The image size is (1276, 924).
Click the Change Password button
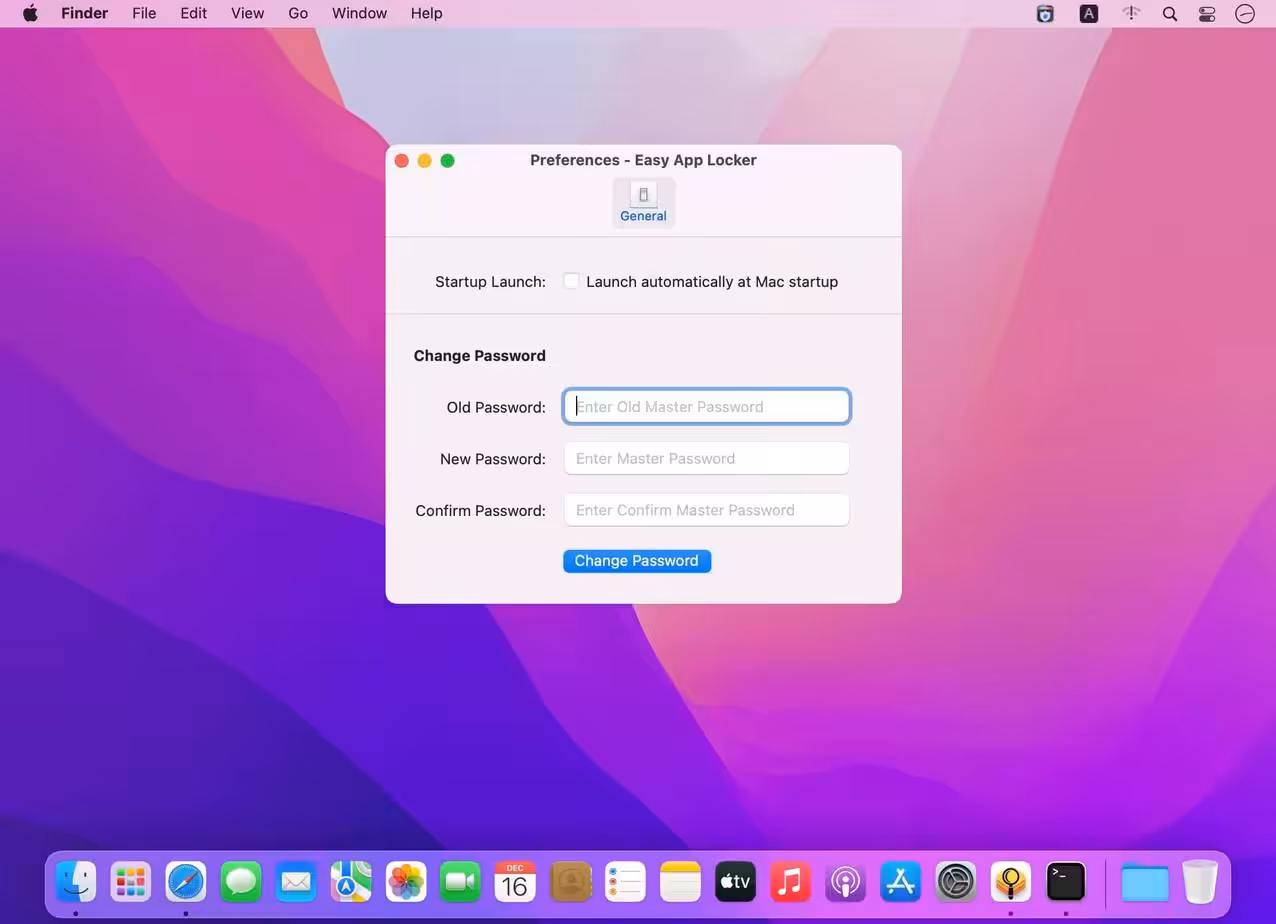(x=637, y=561)
